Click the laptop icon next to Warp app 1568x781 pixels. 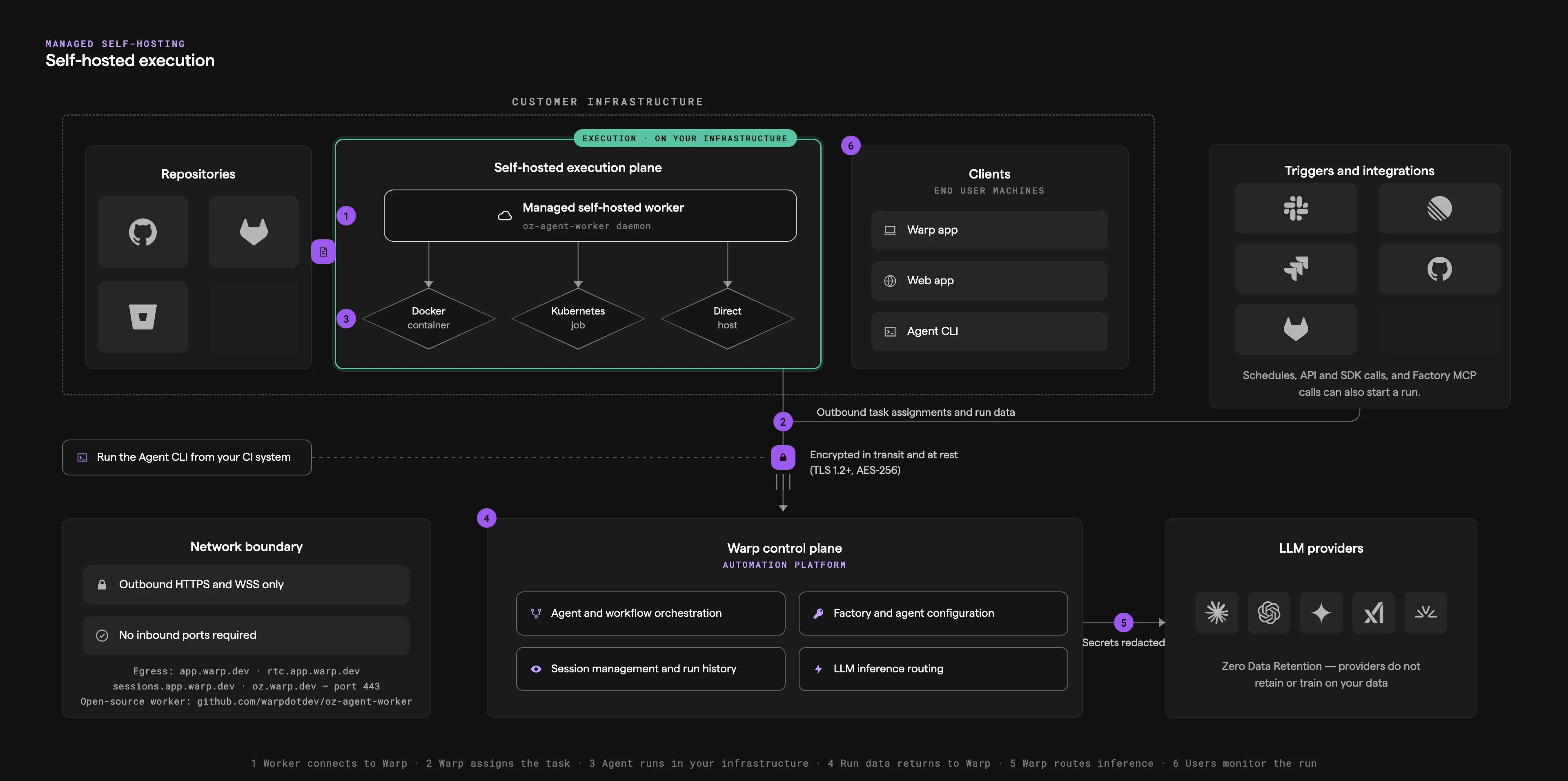890,230
